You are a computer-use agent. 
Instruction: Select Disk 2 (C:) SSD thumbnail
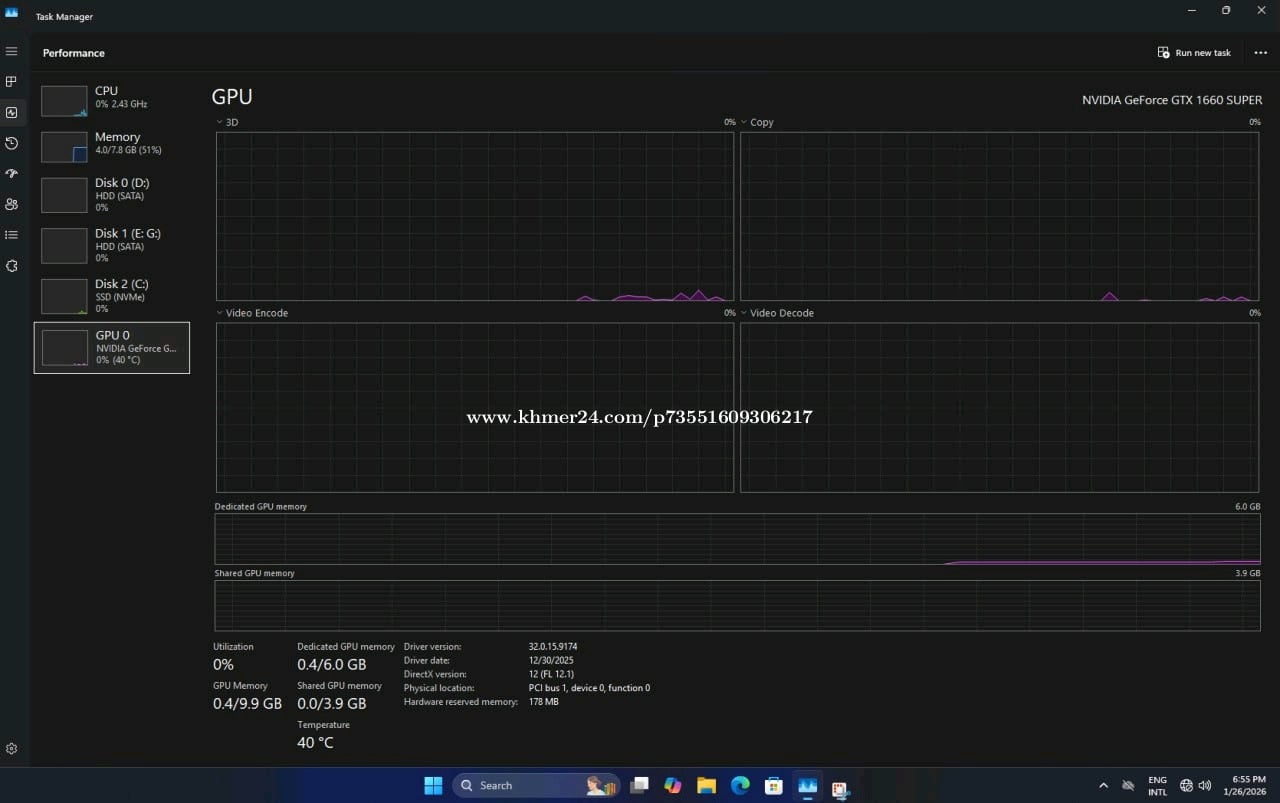click(111, 296)
